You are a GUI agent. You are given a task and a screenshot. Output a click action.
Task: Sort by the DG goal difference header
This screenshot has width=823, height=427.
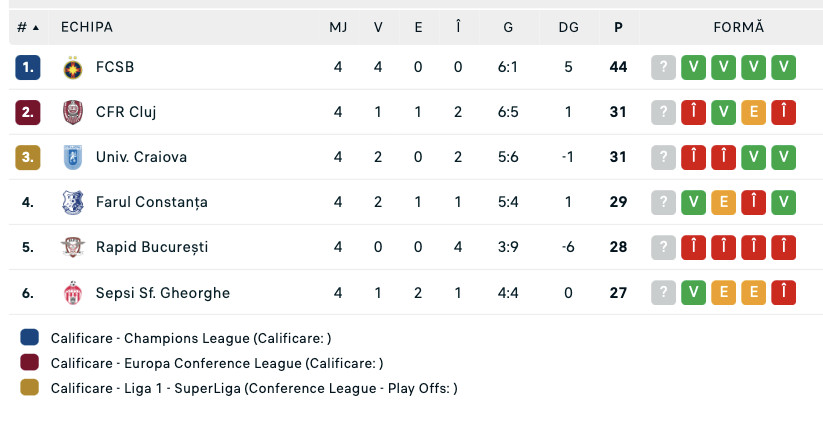[568, 27]
